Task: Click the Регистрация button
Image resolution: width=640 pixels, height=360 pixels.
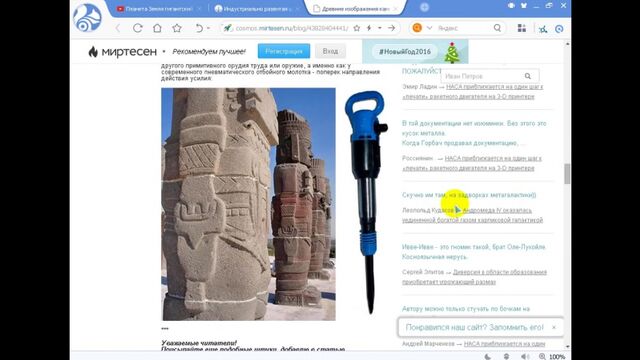Action: coord(284,51)
